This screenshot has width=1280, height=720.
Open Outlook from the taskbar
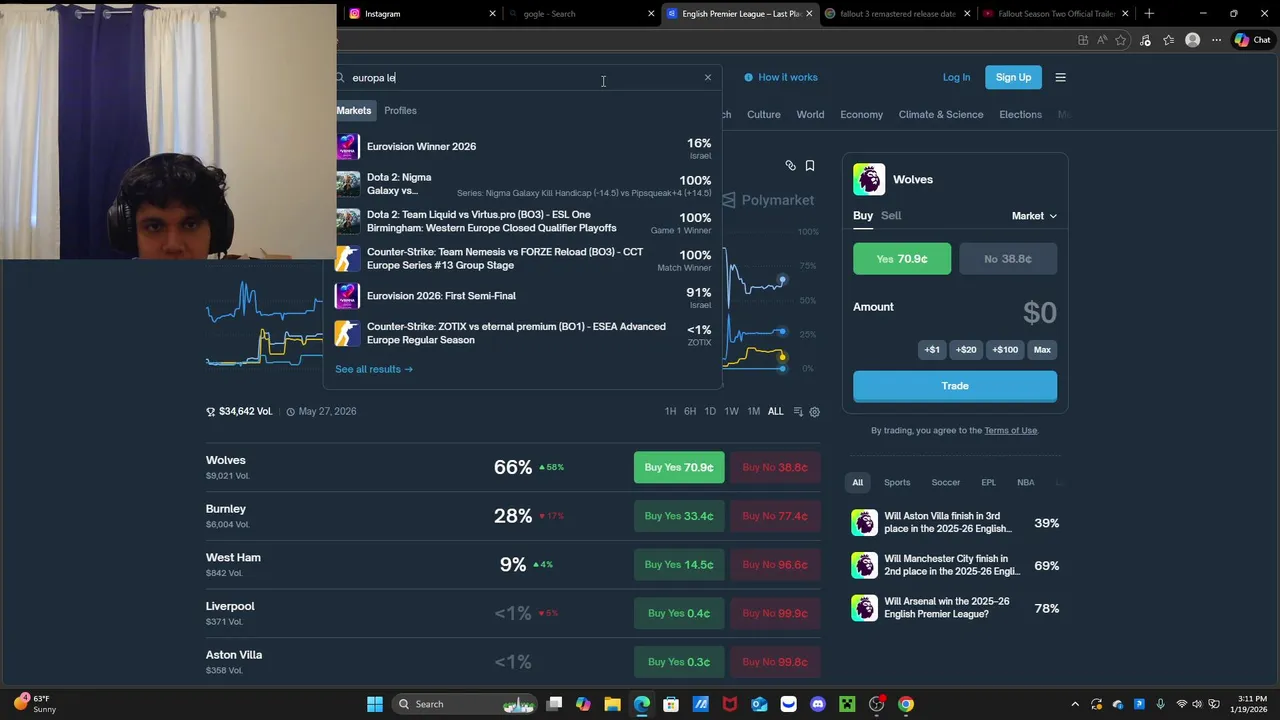click(759, 704)
